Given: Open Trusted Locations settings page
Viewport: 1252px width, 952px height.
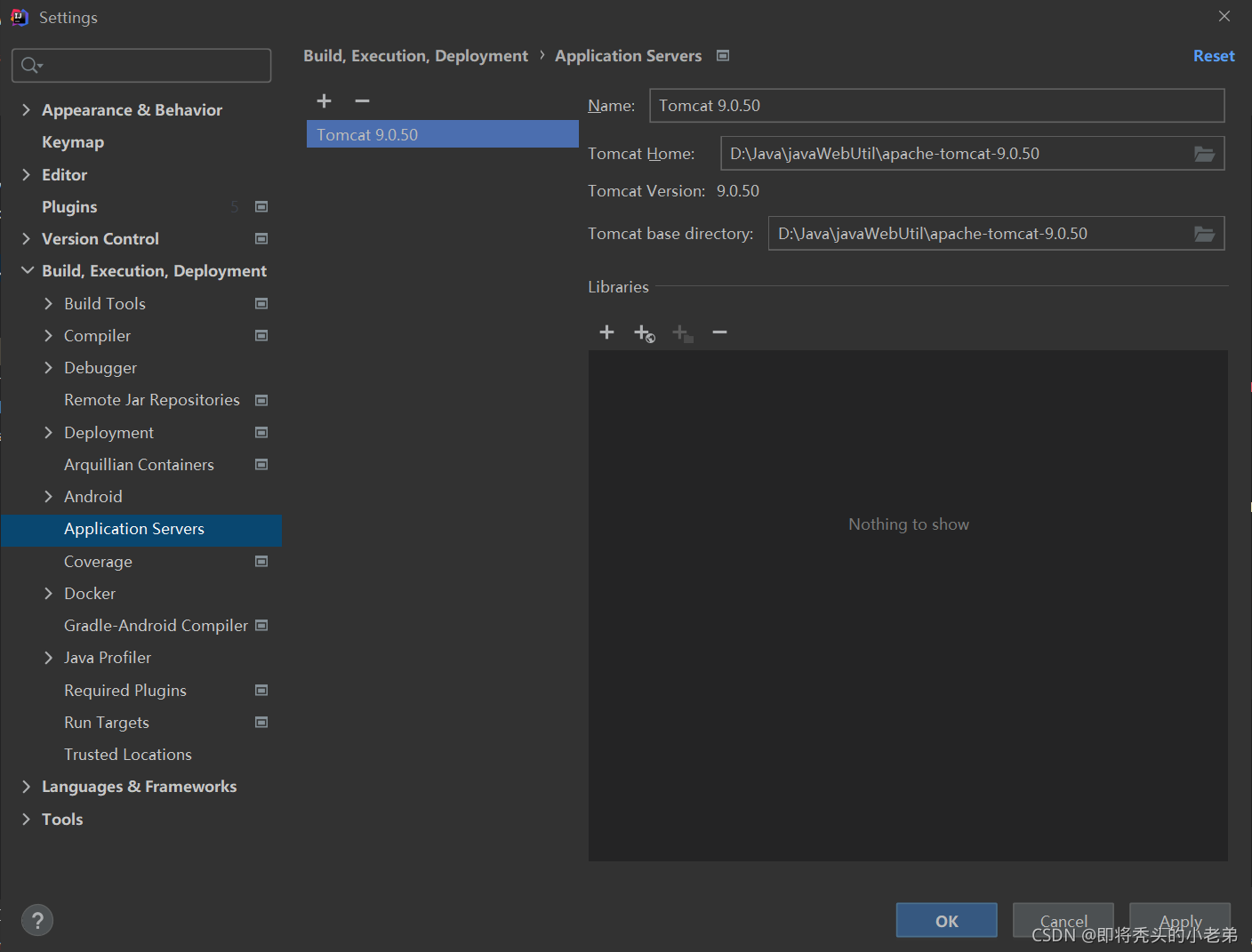Looking at the screenshot, I should coord(128,755).
